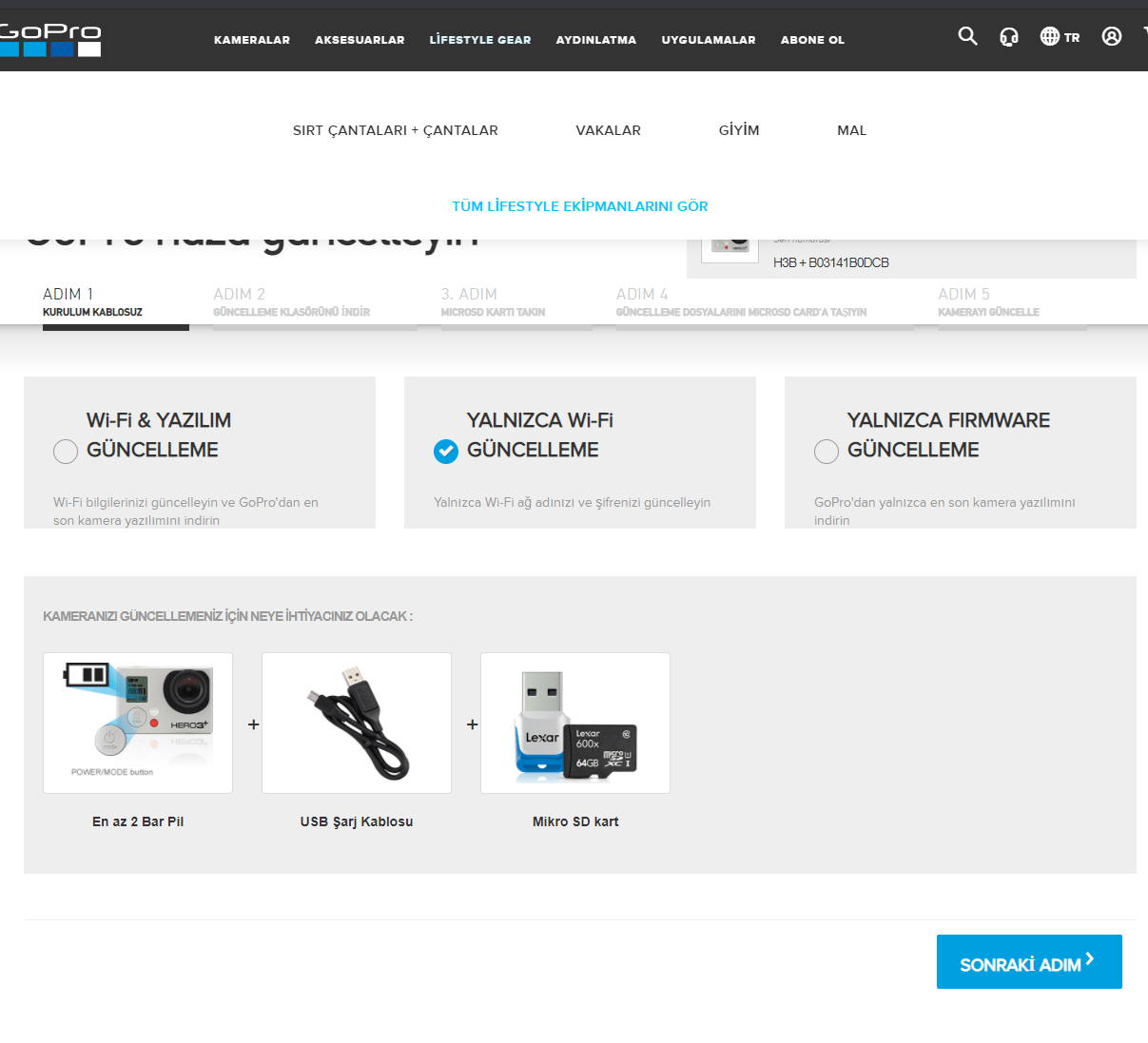Select Wi-Fi & YAZILIM GÜNCELLEME radio button
The width and height of the screenshot is (1148, 1043).
[x=66, y=452]
